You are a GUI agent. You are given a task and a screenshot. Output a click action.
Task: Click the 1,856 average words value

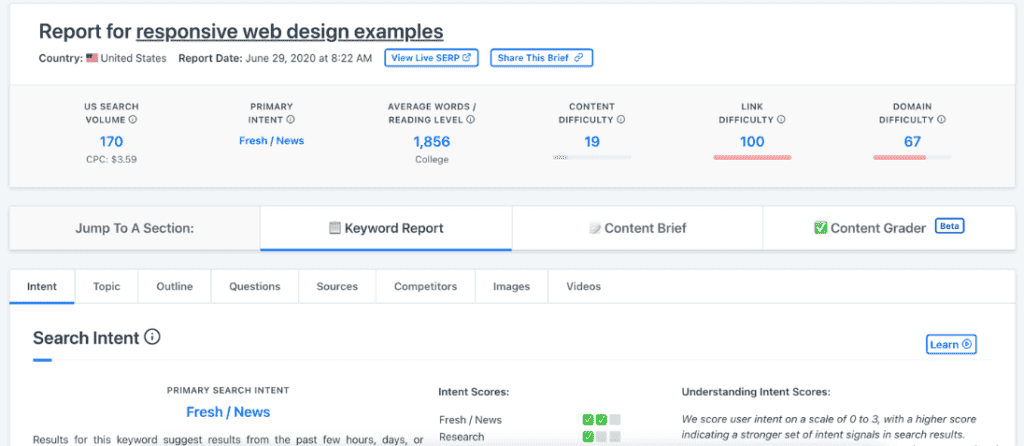pyautogui.click(x=432, y=142)
